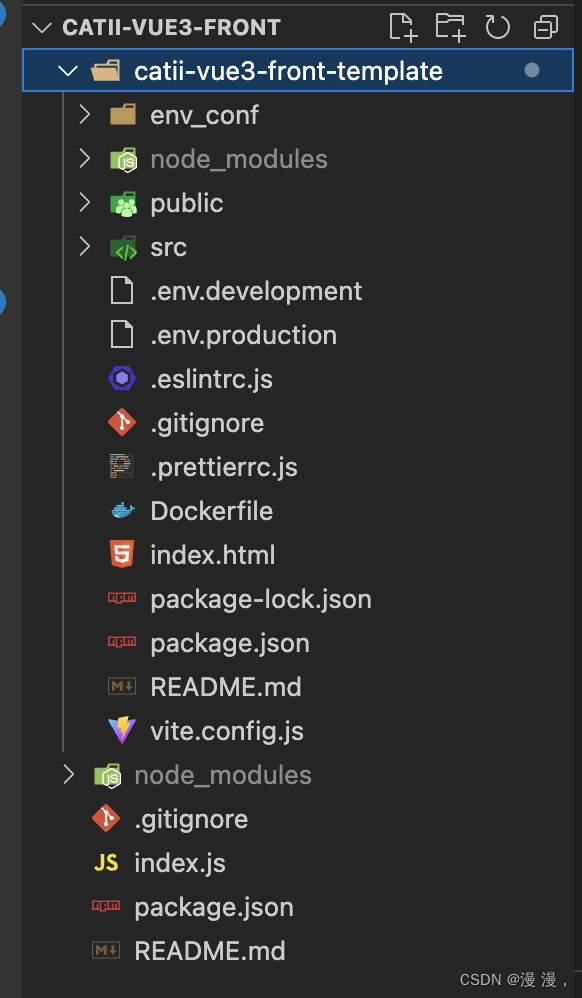The width and height of the screenshot is (582, 998).
Task: Click the blue dot on the active file row
Action: (x=530, y=70)
